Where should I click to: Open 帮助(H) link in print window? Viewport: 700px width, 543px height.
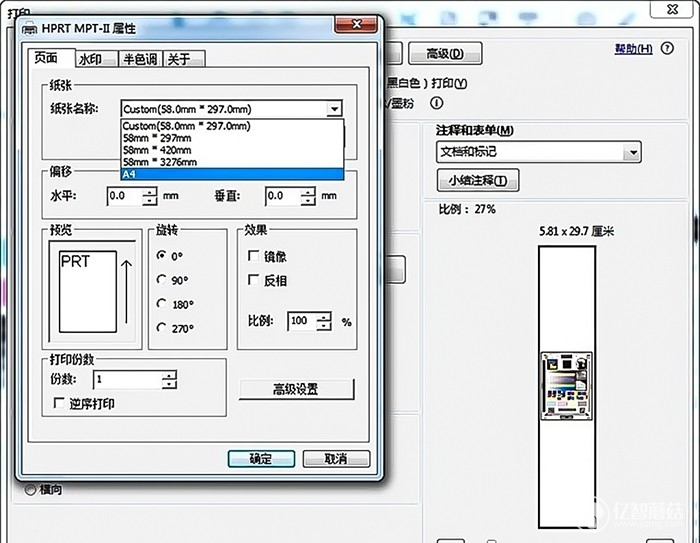[x=633, y=49]
